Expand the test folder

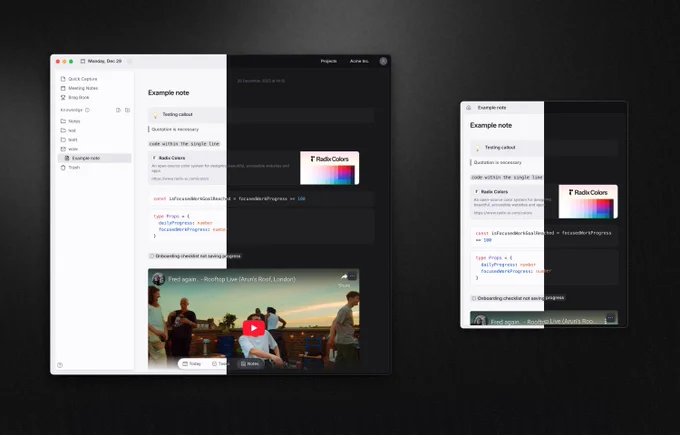(68, 131)
